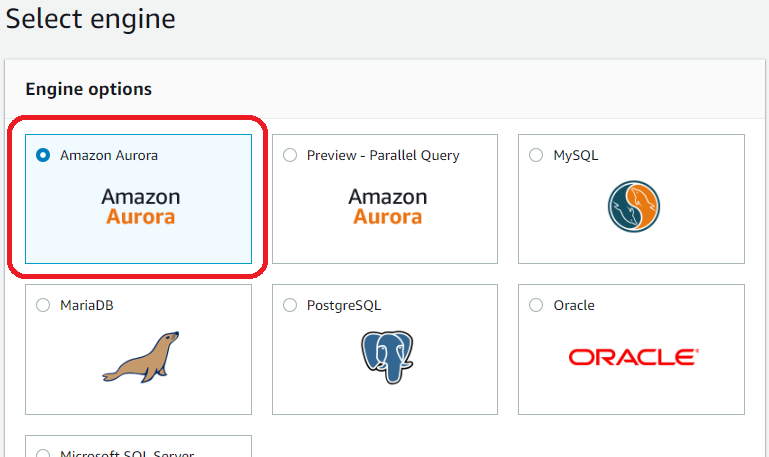Viewport: 769px width, 457px height.
Task: Select the PostgreSQL radio button
Action: click(290, 305)
